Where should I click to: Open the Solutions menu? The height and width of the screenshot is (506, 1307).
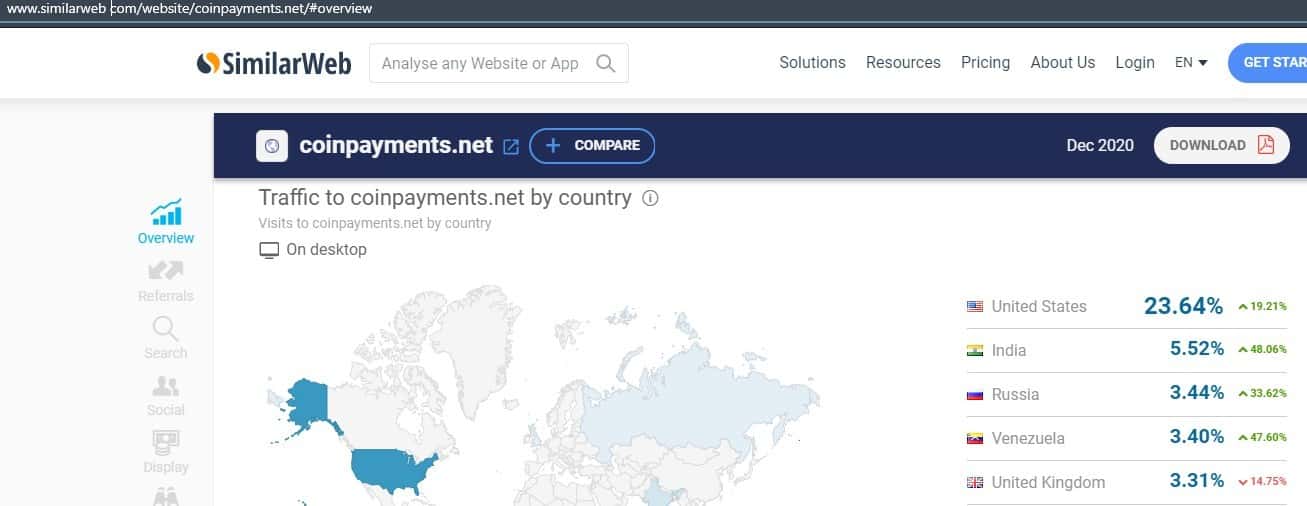812,62
